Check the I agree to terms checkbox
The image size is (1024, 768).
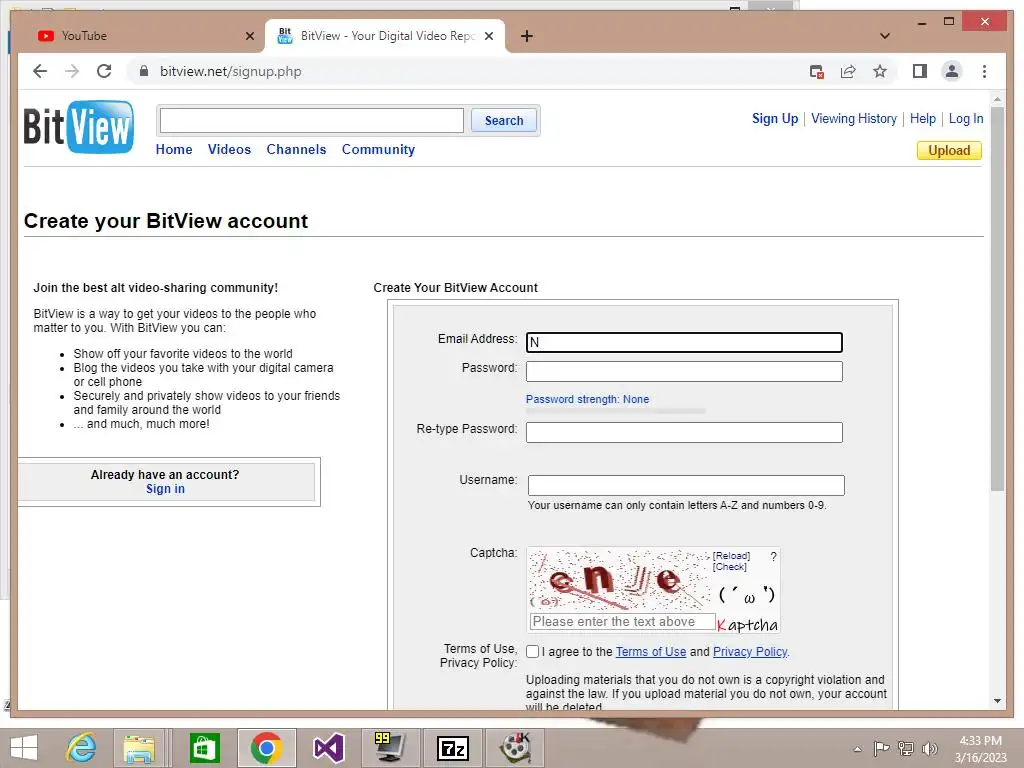532,652
